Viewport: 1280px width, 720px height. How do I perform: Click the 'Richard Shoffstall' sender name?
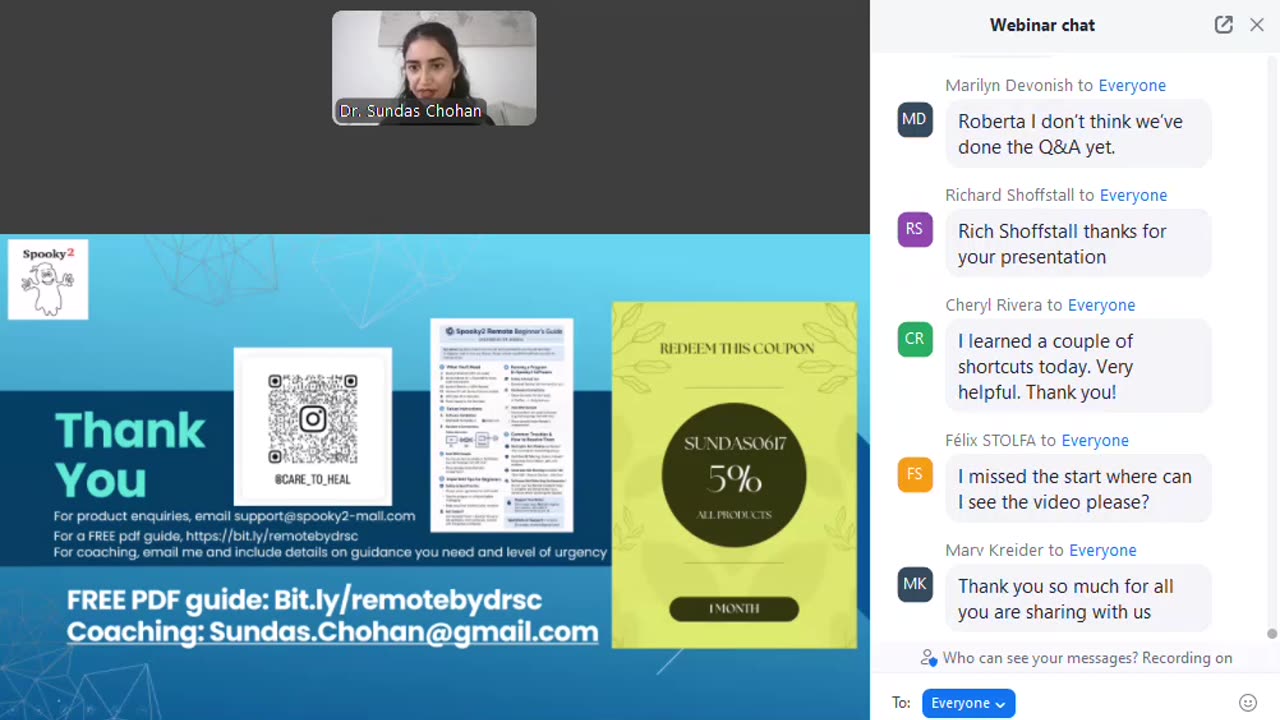pyautogui.click(x=1010, y=195)
